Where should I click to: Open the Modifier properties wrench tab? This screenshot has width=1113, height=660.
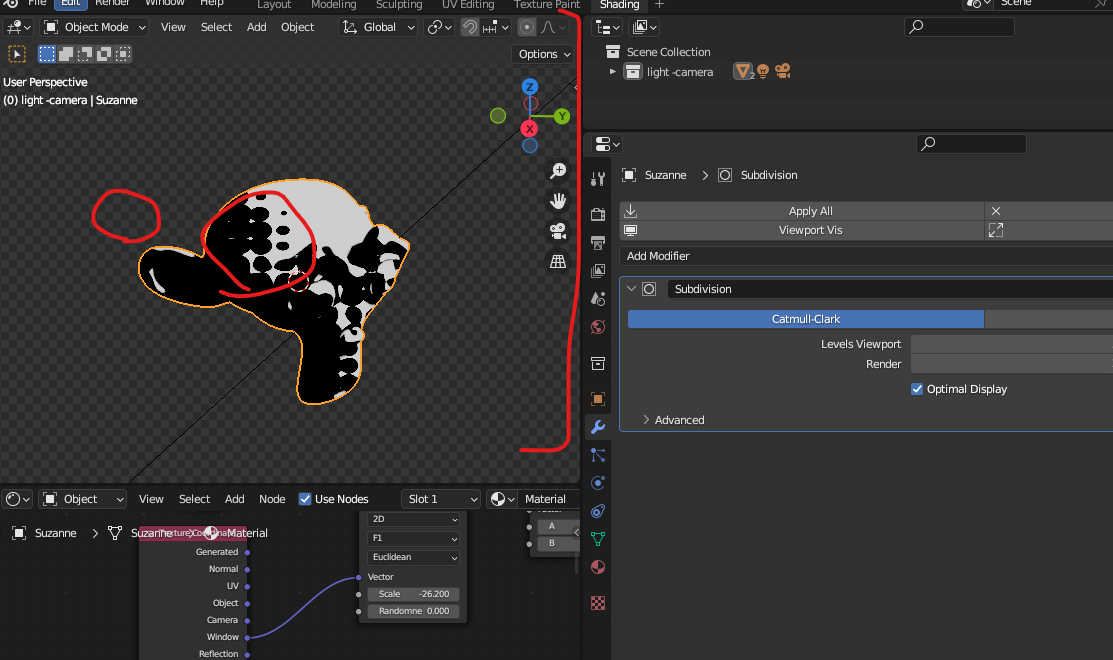click(x=598, y=427)
